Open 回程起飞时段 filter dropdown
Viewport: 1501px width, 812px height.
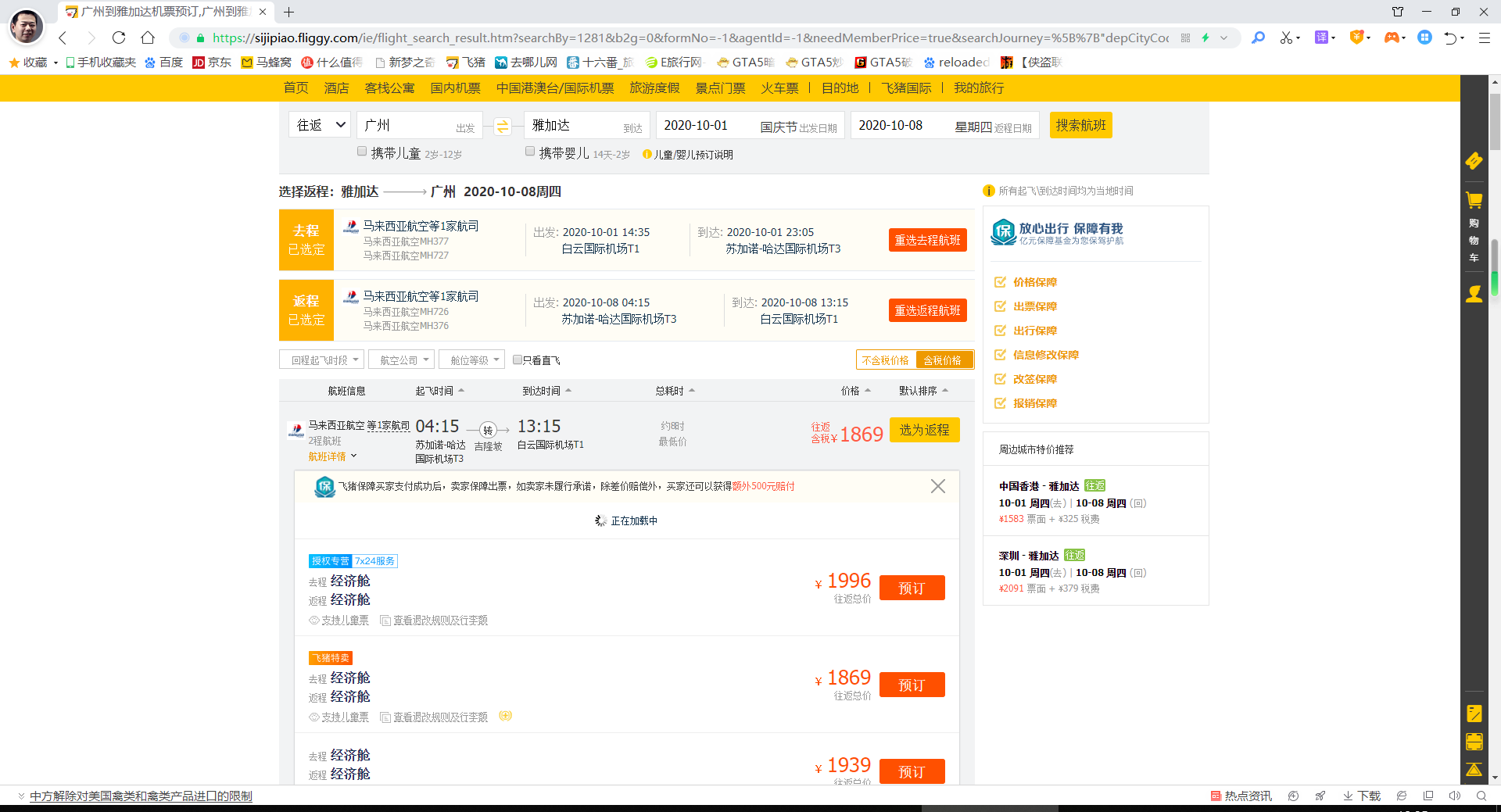(x=321, y=360)
